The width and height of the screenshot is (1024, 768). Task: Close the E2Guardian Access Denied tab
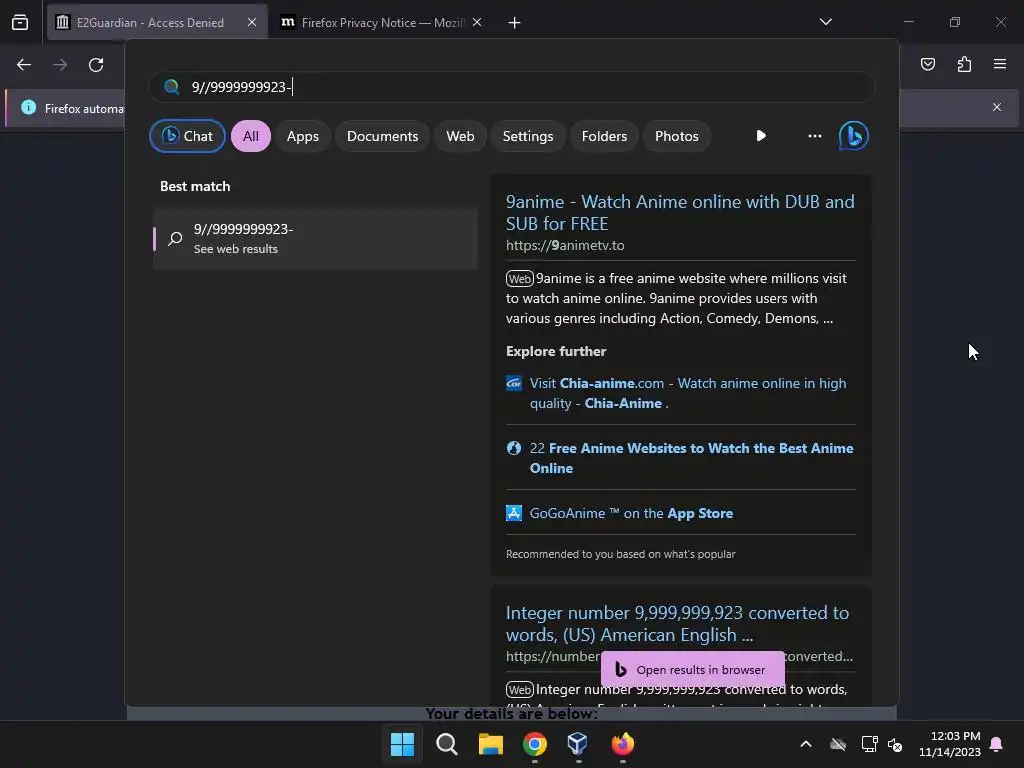point(251,22)
